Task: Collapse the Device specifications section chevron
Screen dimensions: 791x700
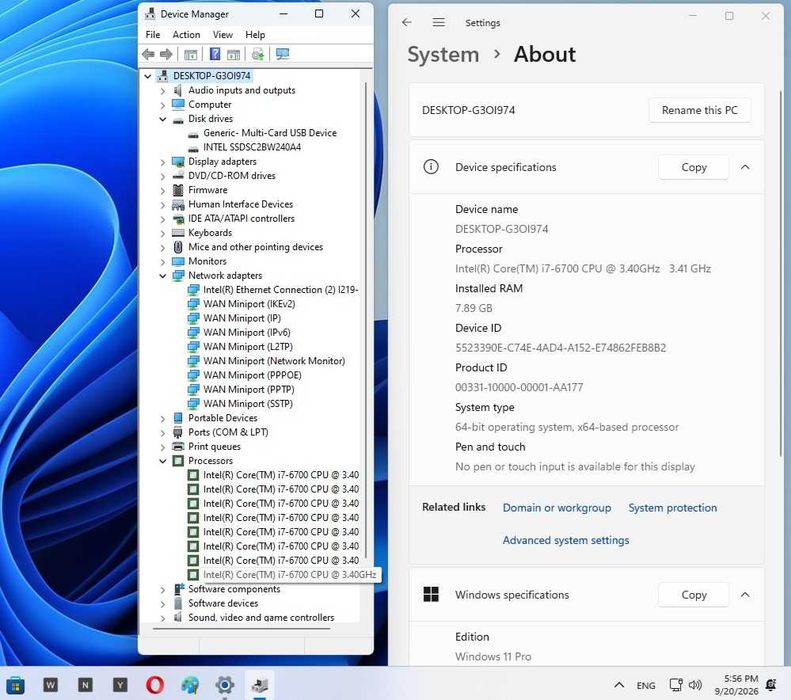Action: click(745, 167)
